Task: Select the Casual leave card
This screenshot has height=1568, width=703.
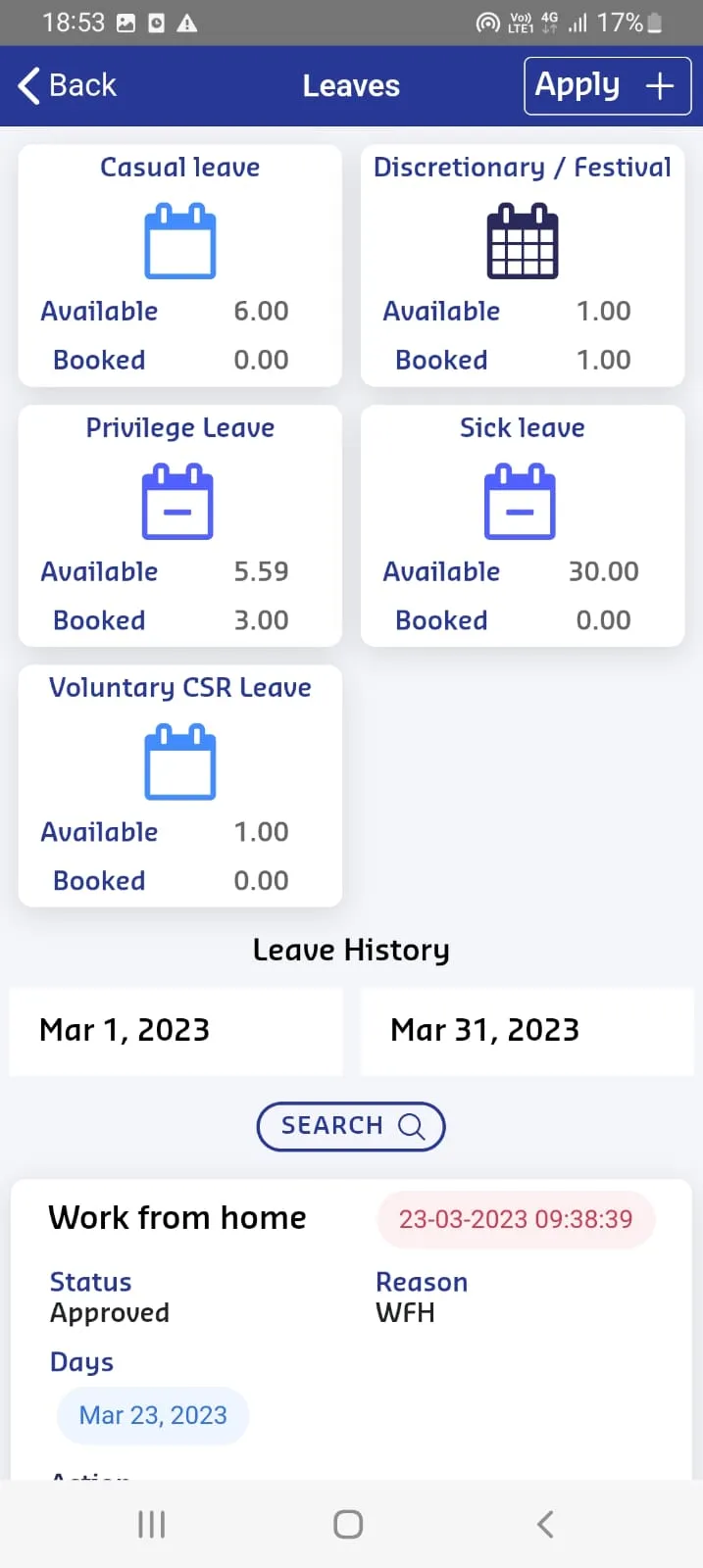Action: pyautogui.click(x=179, y=265)
